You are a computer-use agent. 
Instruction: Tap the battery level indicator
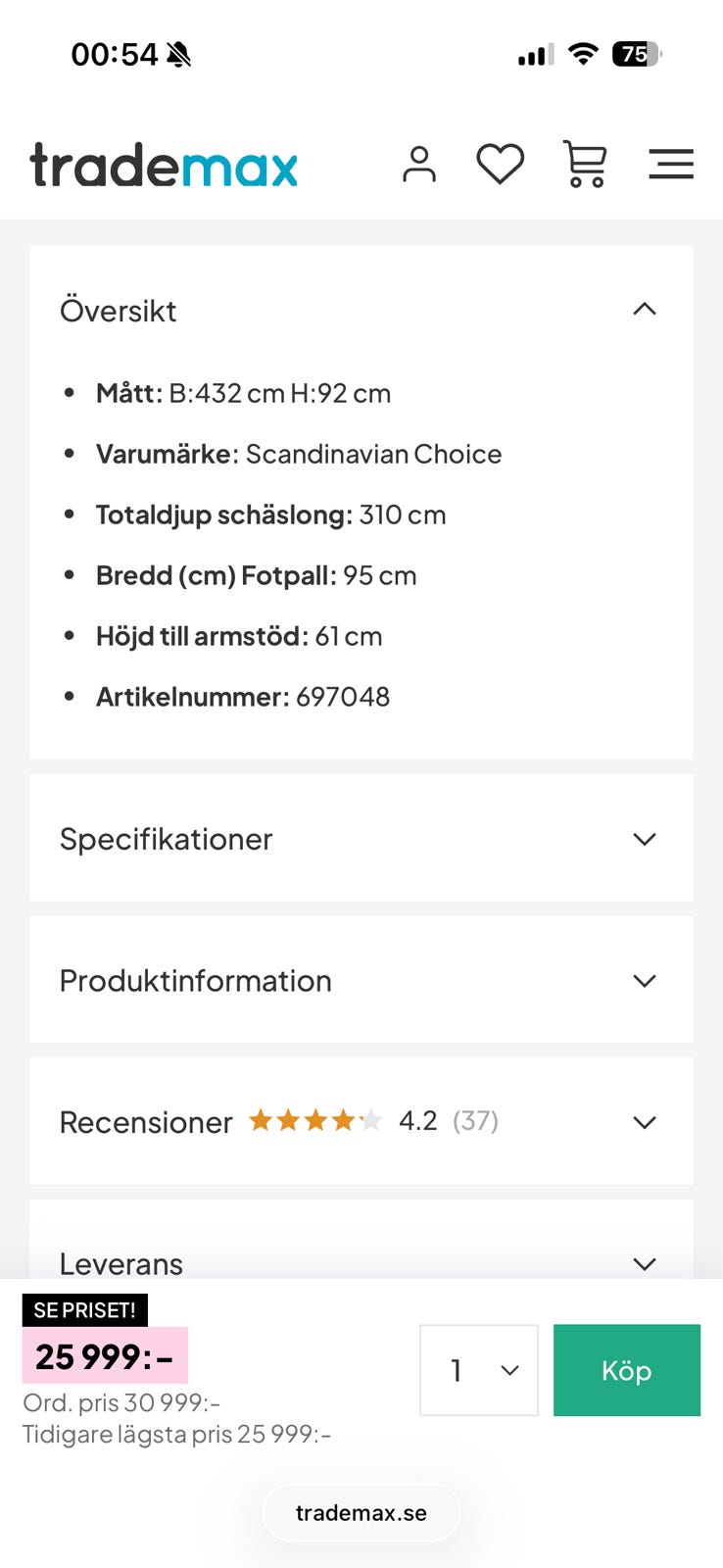[x=636, y=54]
